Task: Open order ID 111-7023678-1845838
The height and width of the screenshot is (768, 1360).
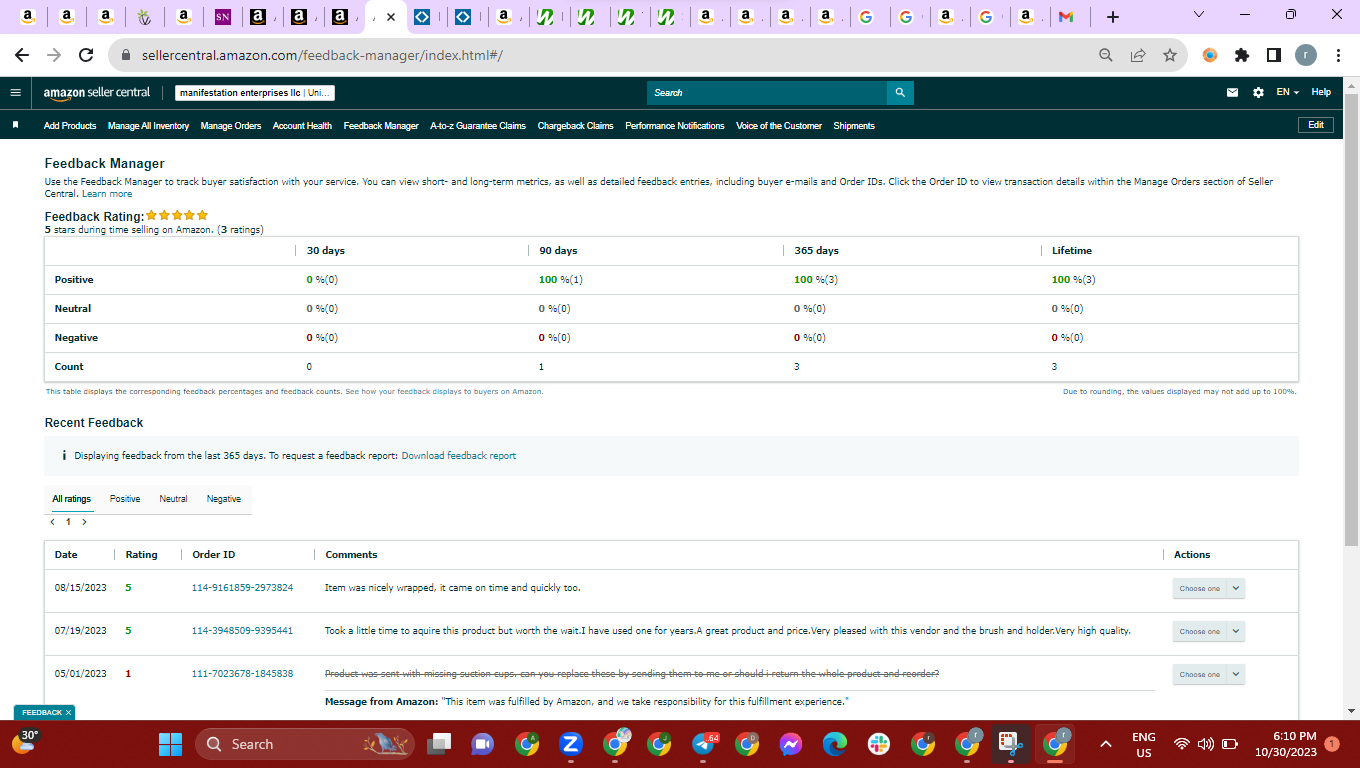Action: tap(242, 674)
